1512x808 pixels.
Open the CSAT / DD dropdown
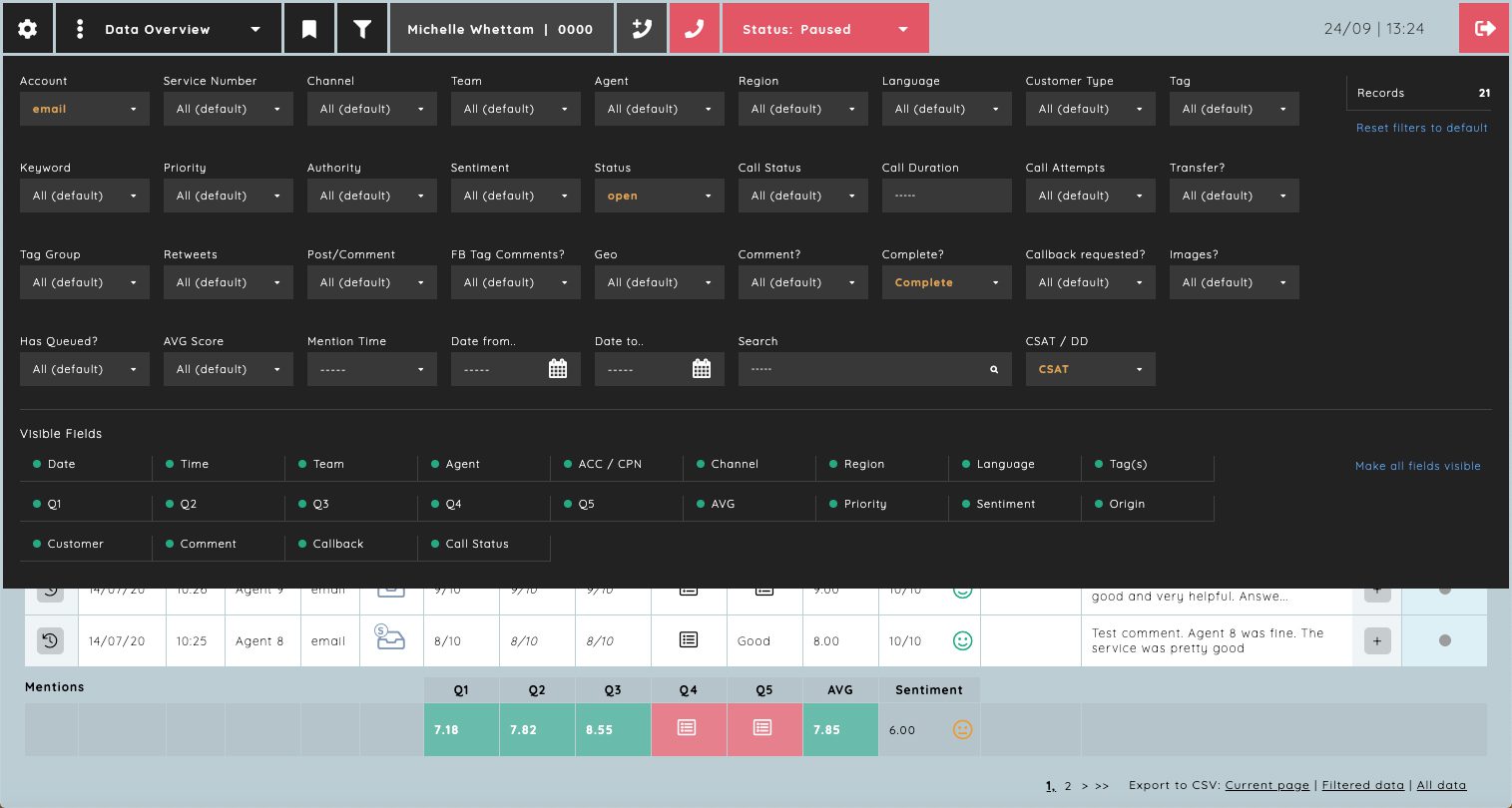1091,369
